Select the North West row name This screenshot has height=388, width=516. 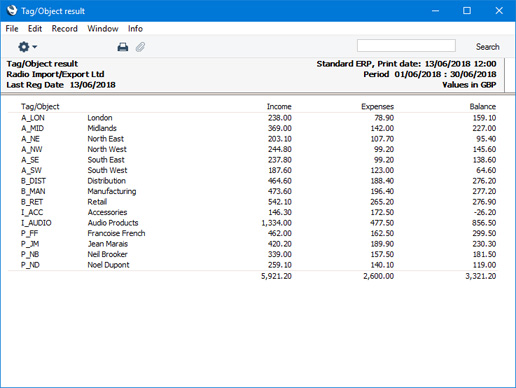coord(107,149)
